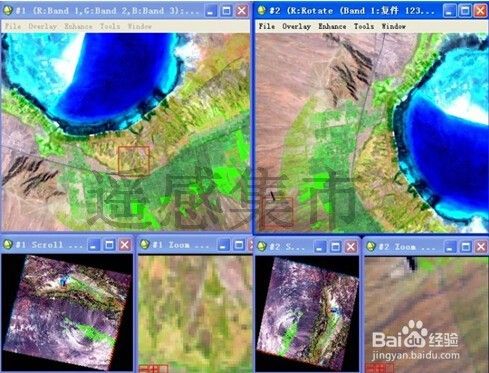The height and width of the screenshot is (373, 489).
Task: Open Window menu in display #2
Action: point(393,26)
